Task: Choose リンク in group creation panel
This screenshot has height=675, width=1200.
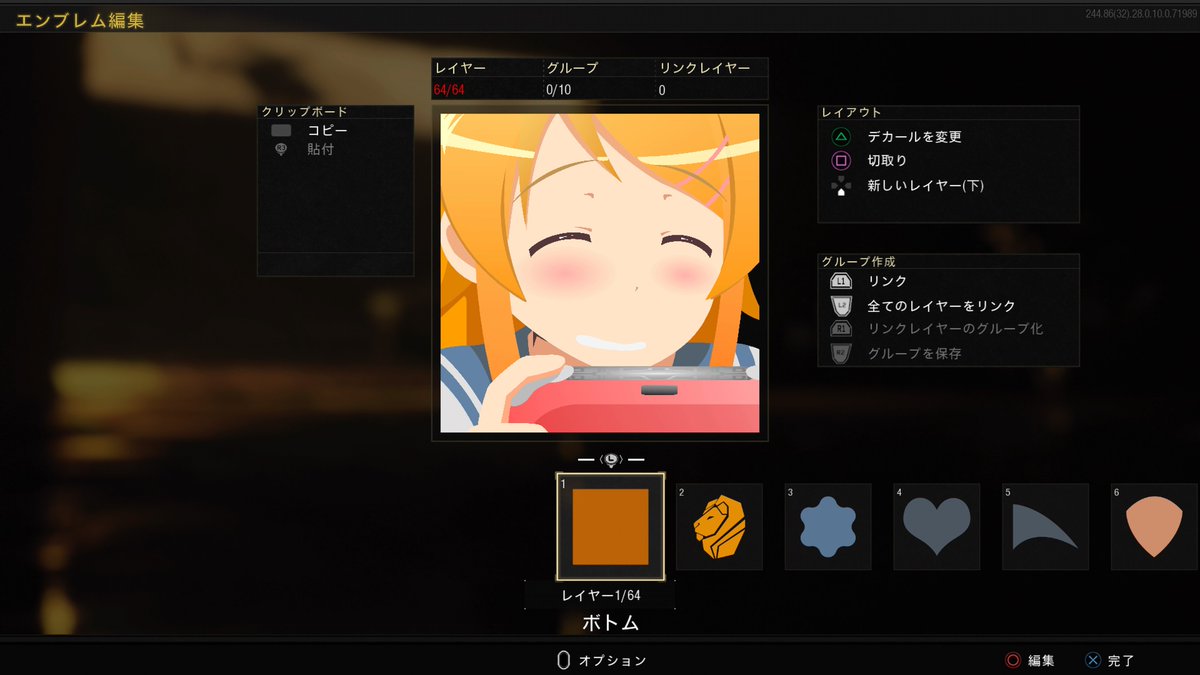Action: (888, 282)
